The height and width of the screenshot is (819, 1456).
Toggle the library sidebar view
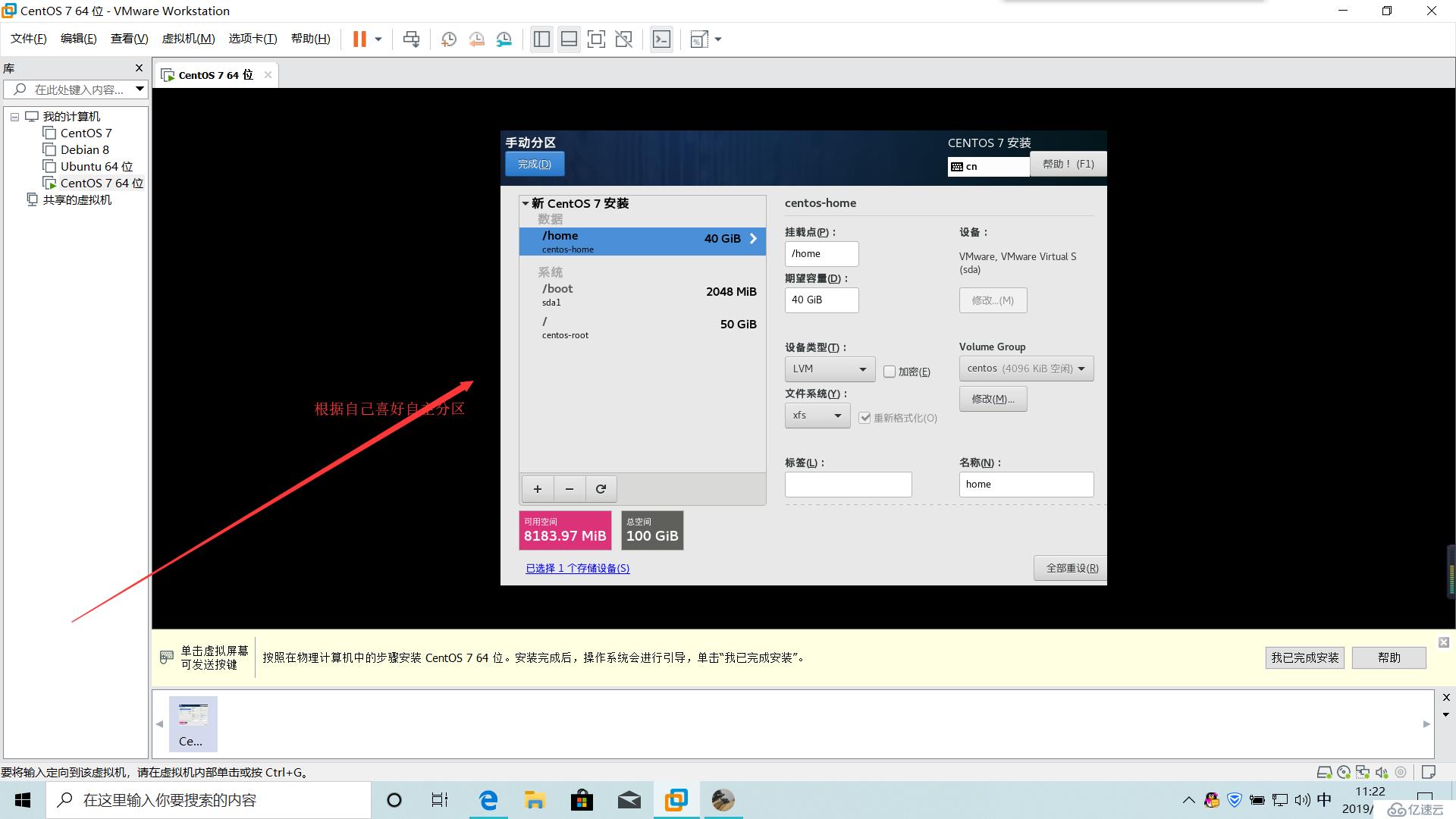pos(541,39)
